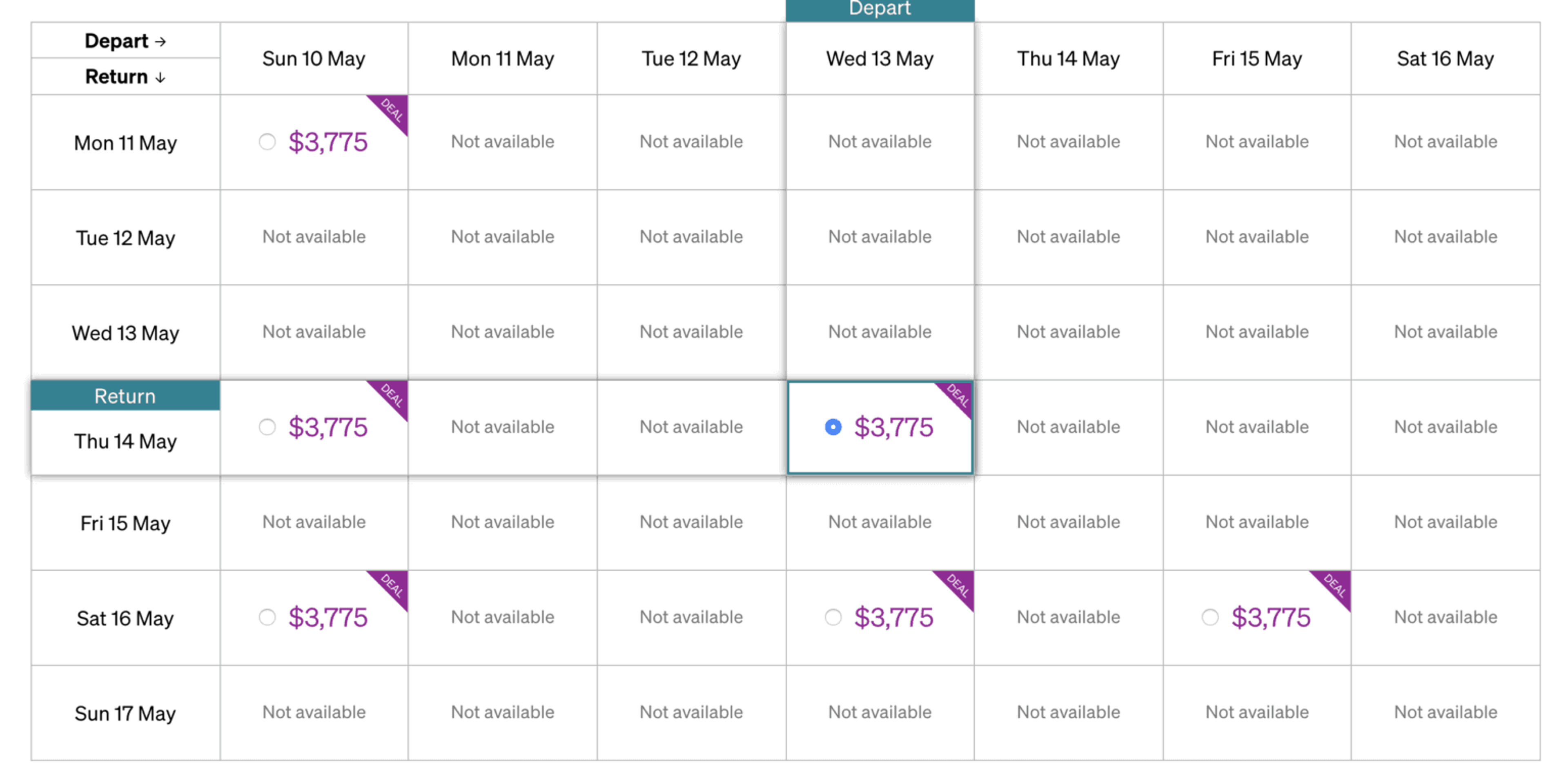
Task: Click Thu 14 May return row header
Action: (x=125, y=441)
